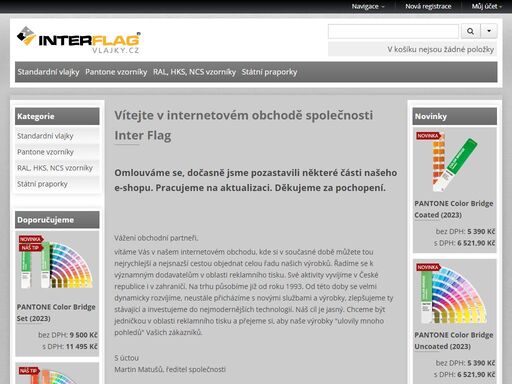Screen dimensions: 512x384
Task: Open the Navigace dropdown menu
Action: (x=368, y=6)
